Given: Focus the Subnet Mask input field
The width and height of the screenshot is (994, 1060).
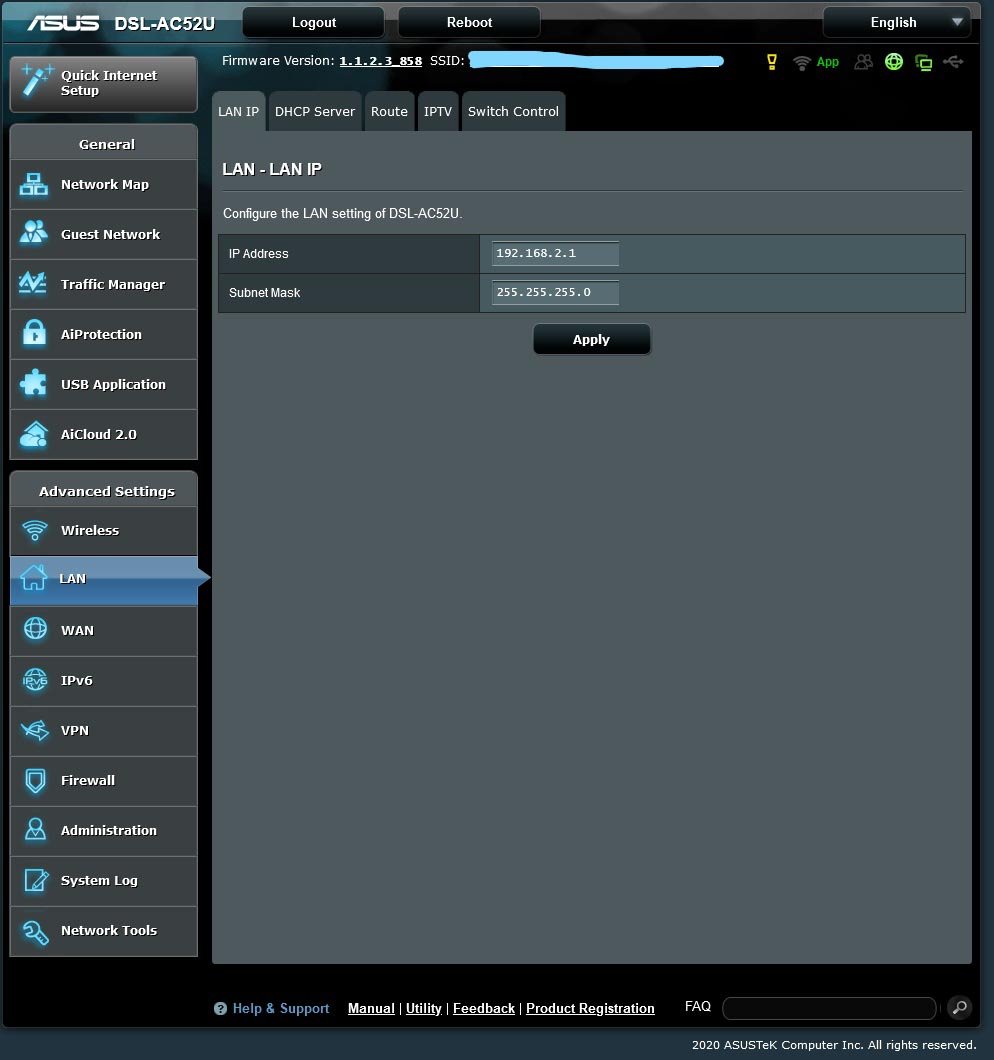Looking at the screenshot, I should [x=555, y=293].
